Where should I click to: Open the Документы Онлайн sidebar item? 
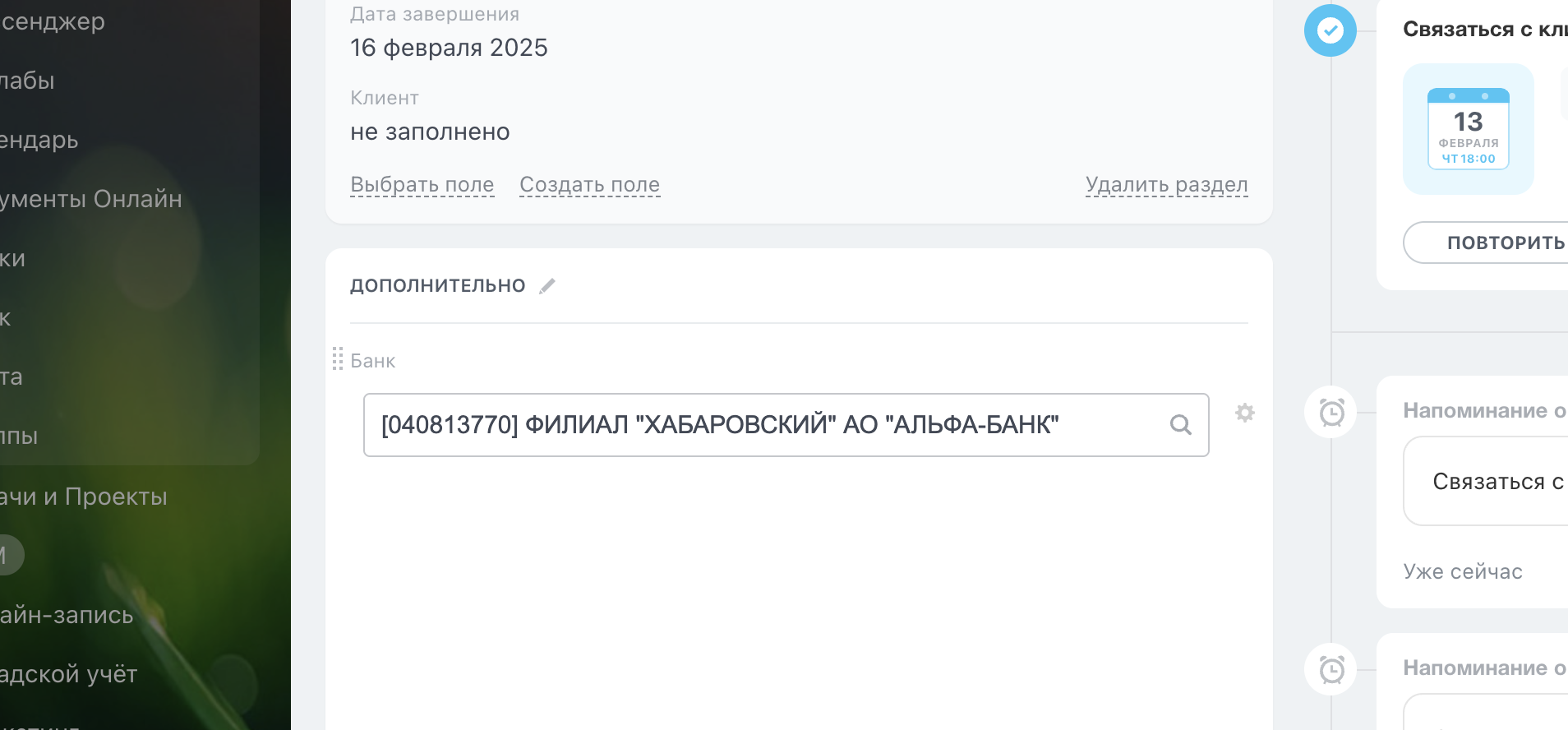tap(90, 199)
